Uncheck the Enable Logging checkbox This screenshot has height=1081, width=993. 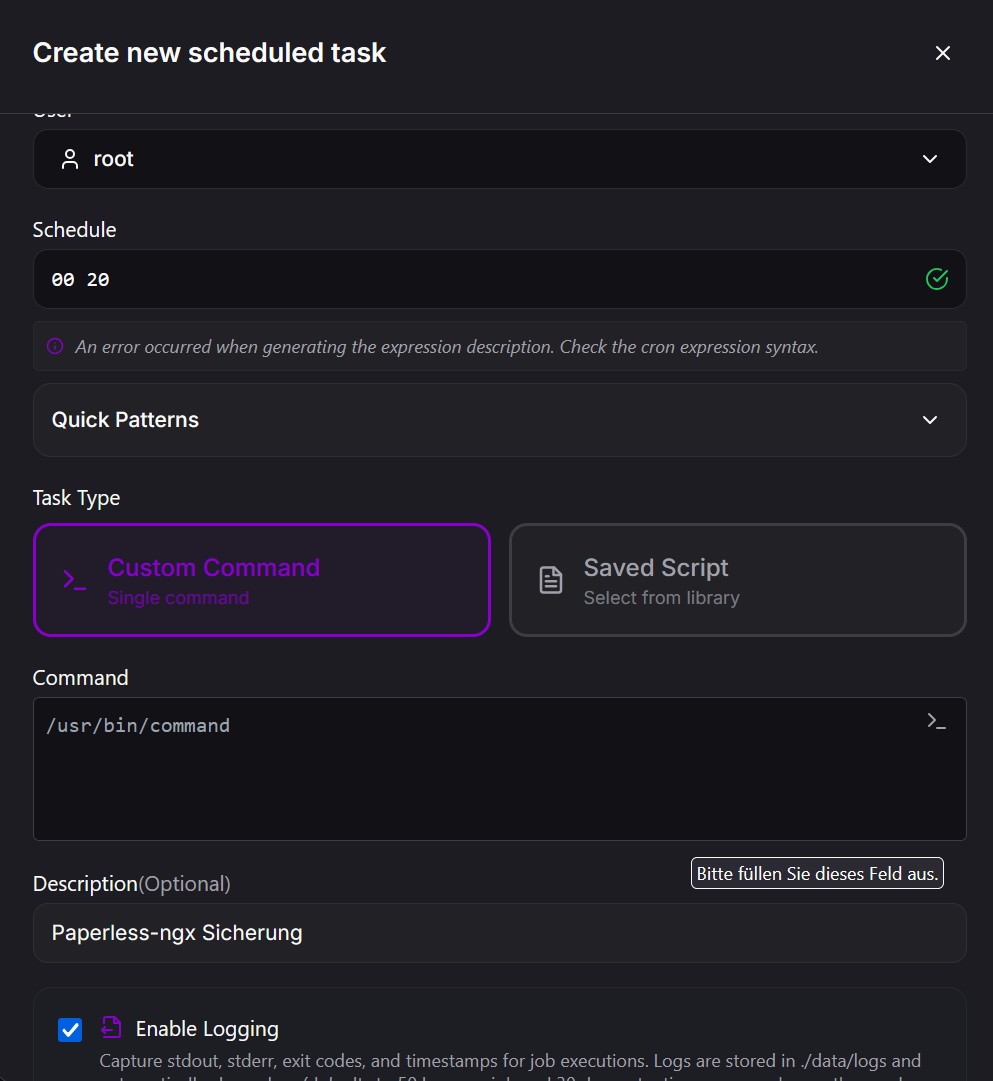[x=70, y=1029]
